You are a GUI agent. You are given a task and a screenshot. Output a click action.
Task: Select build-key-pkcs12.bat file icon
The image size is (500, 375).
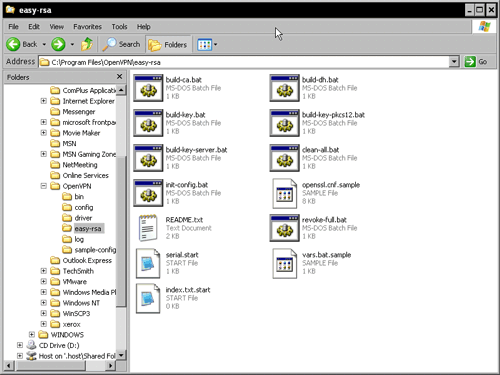(284, 123)
